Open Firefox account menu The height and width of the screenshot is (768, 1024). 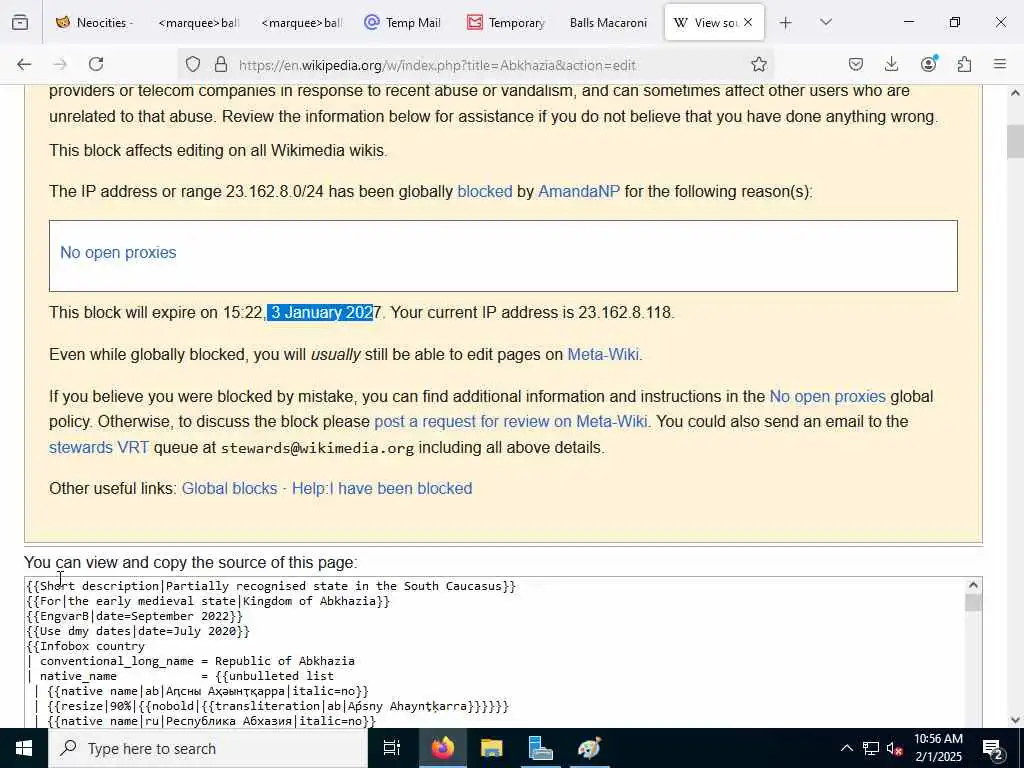928,63
